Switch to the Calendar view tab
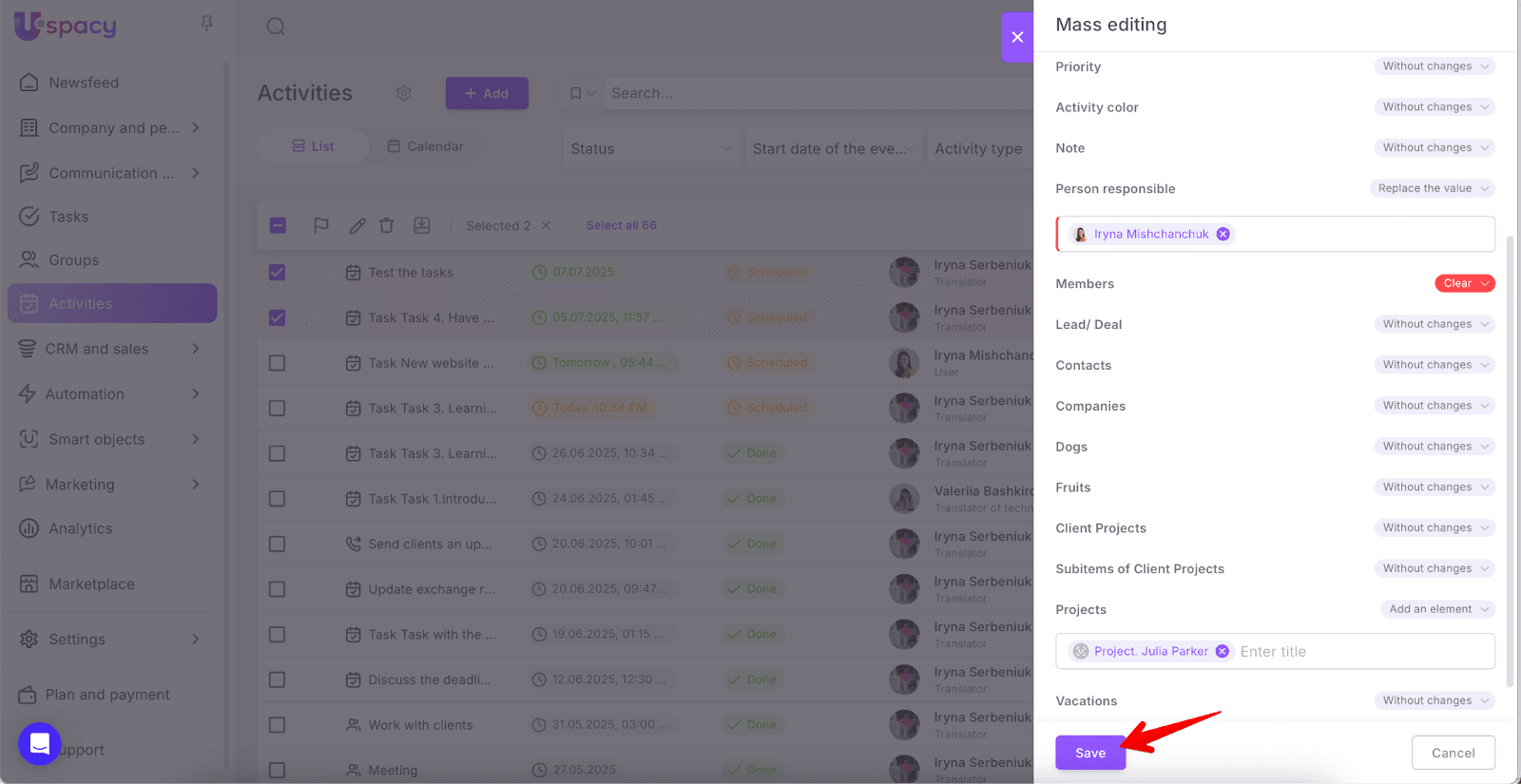Image resolution: width=1521 pixels, height=784 pixels. pos(425,146)
